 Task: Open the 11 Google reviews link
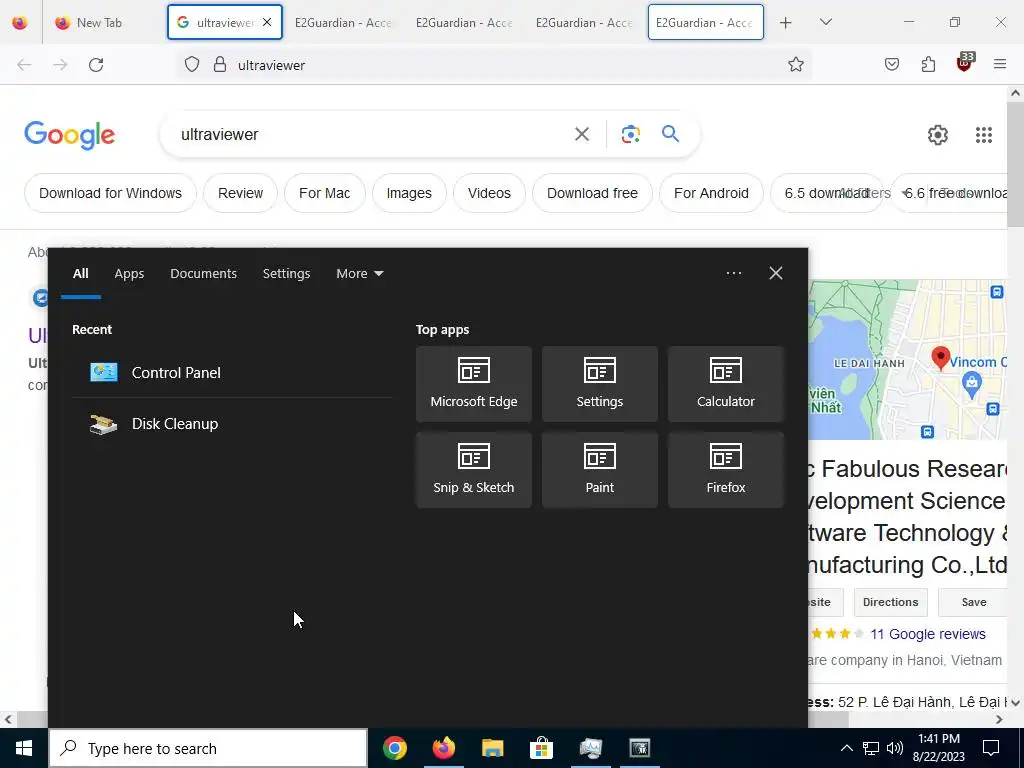click(928, 634)
